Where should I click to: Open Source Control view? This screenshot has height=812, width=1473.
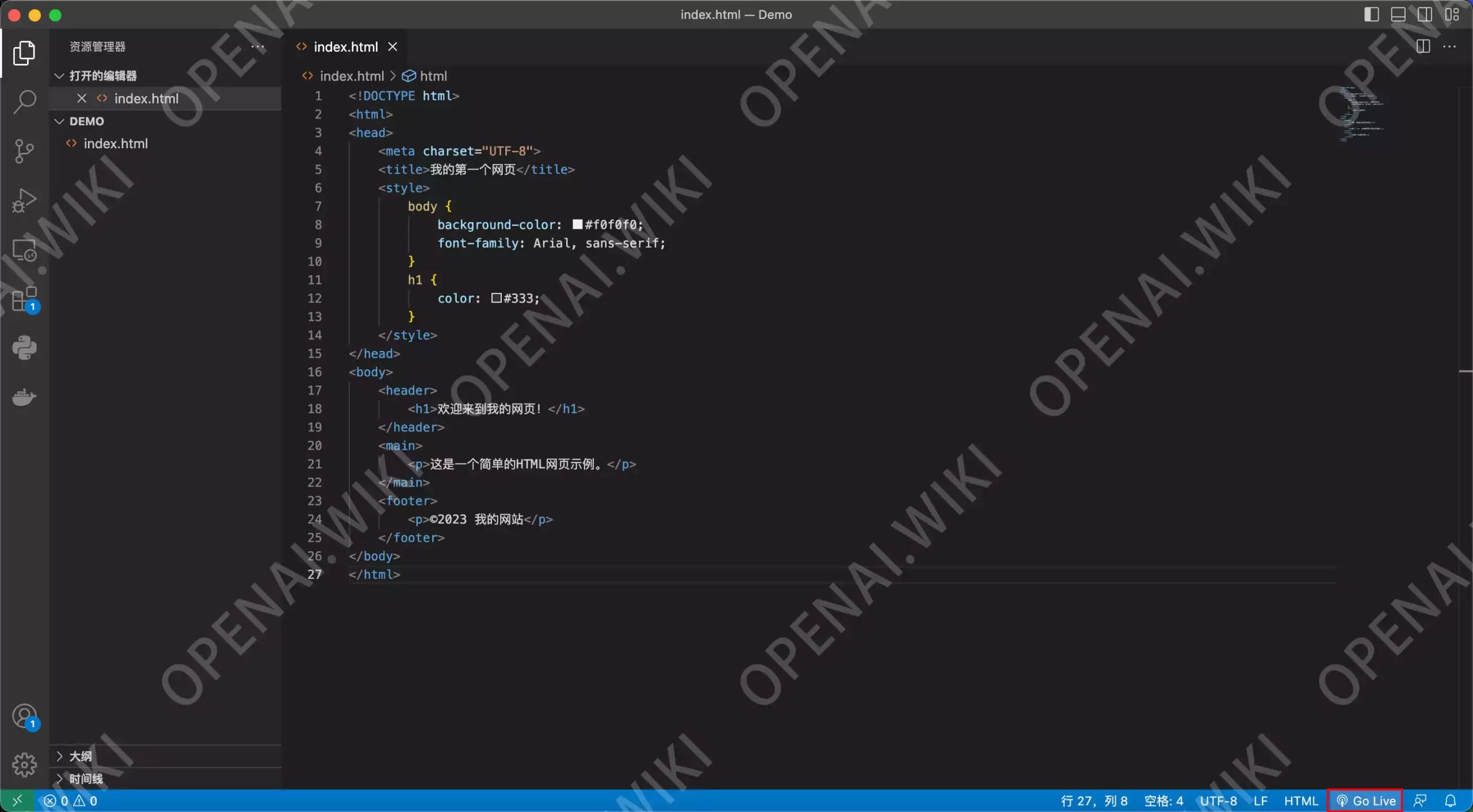coord(24,151)
